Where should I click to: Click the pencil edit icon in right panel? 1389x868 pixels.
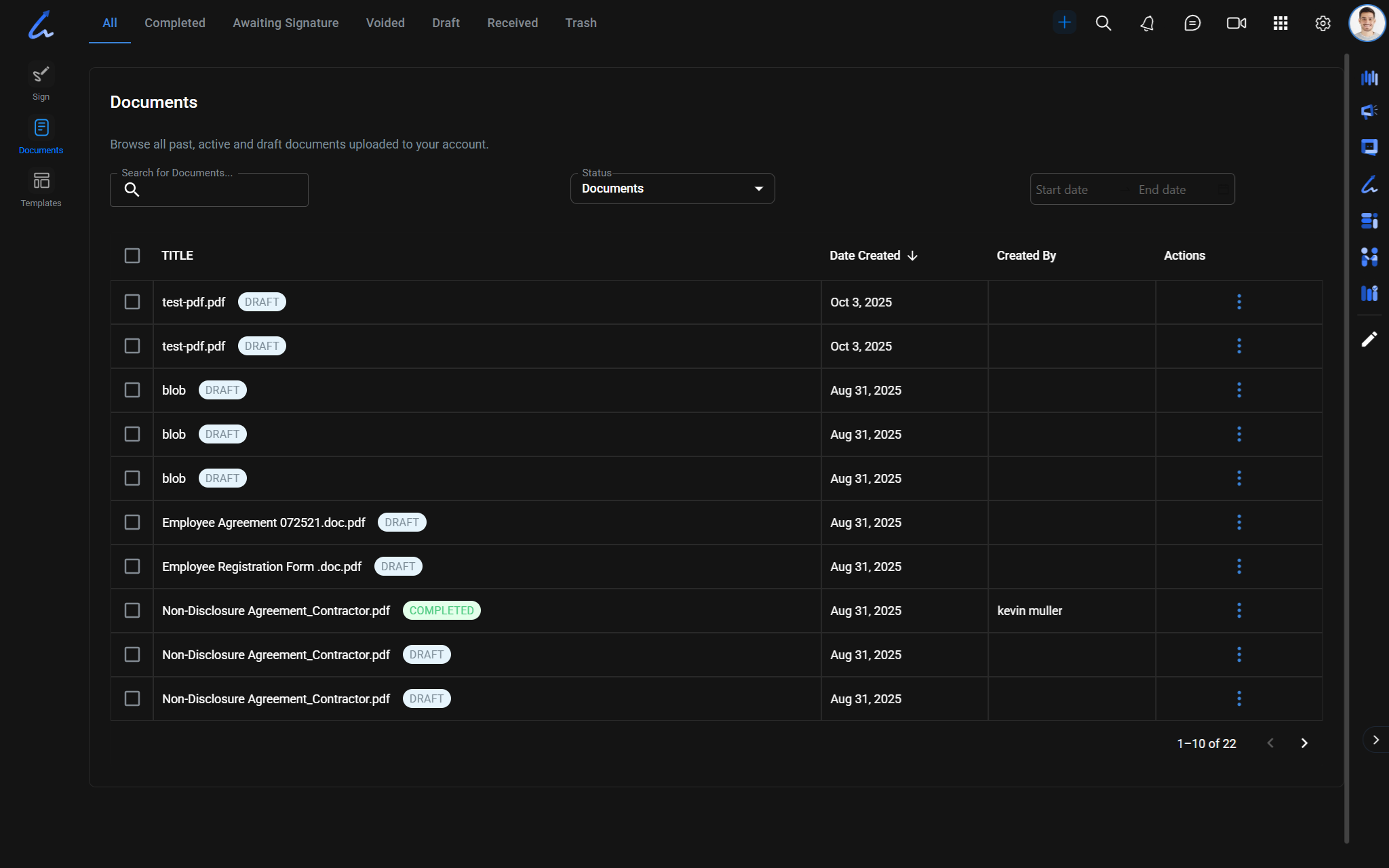click(x=1369, y=339)
